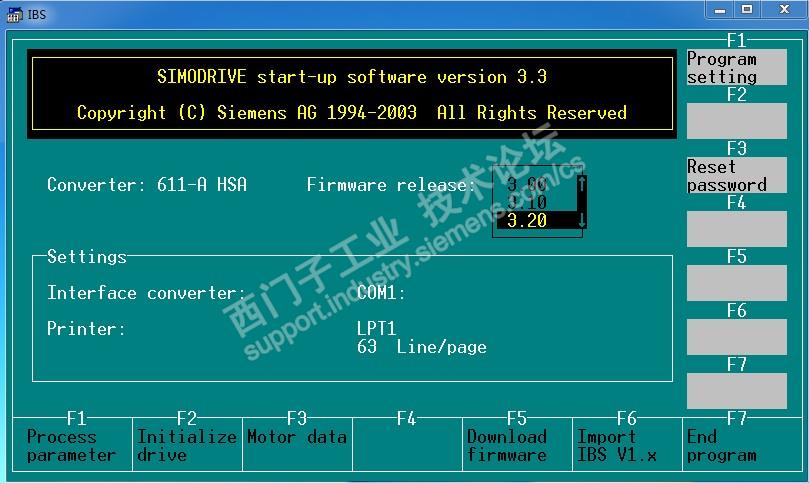The height and width of the screenshot is (483, 809).
Task: Click the Siemens AG copyright line
Action: click(x=352, y=112)
